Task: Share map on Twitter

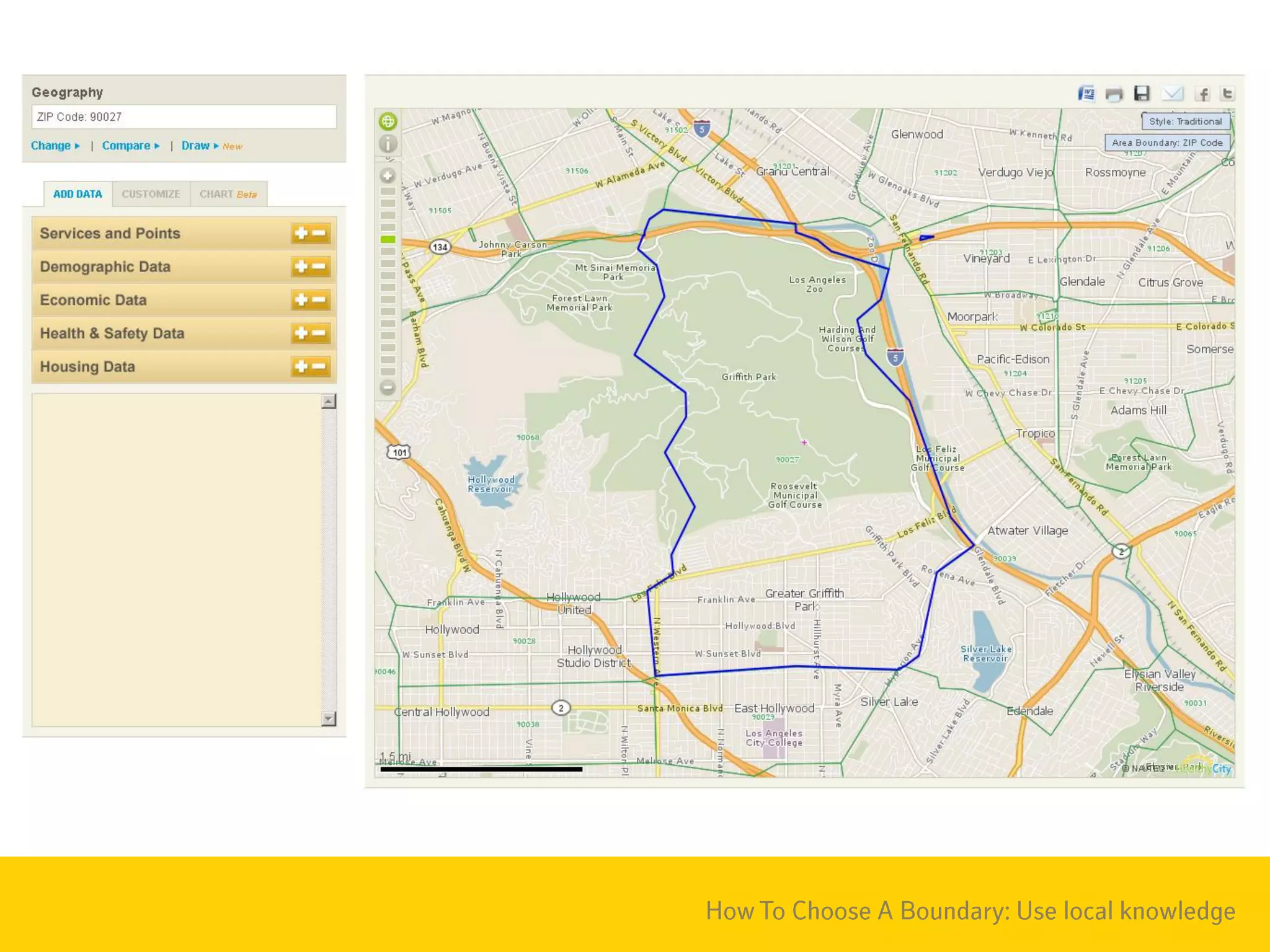Action: click(x=1227, y=94)
